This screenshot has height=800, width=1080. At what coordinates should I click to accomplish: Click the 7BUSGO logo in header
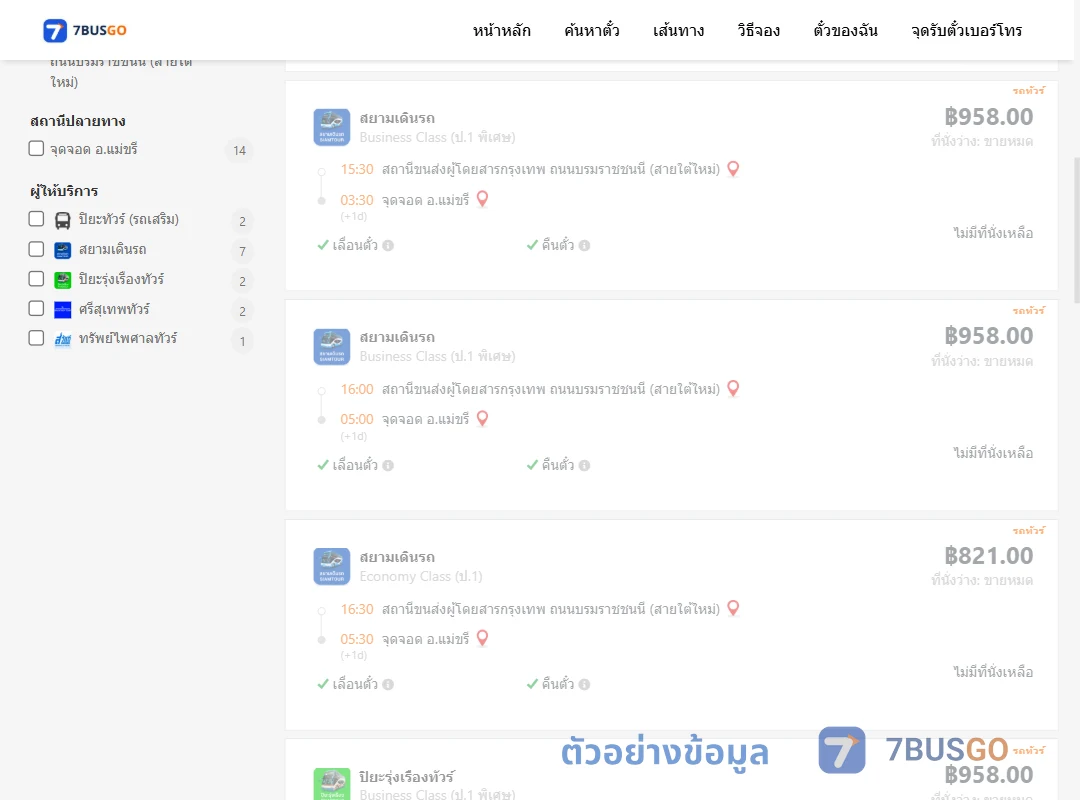click(x=85, y=30)
